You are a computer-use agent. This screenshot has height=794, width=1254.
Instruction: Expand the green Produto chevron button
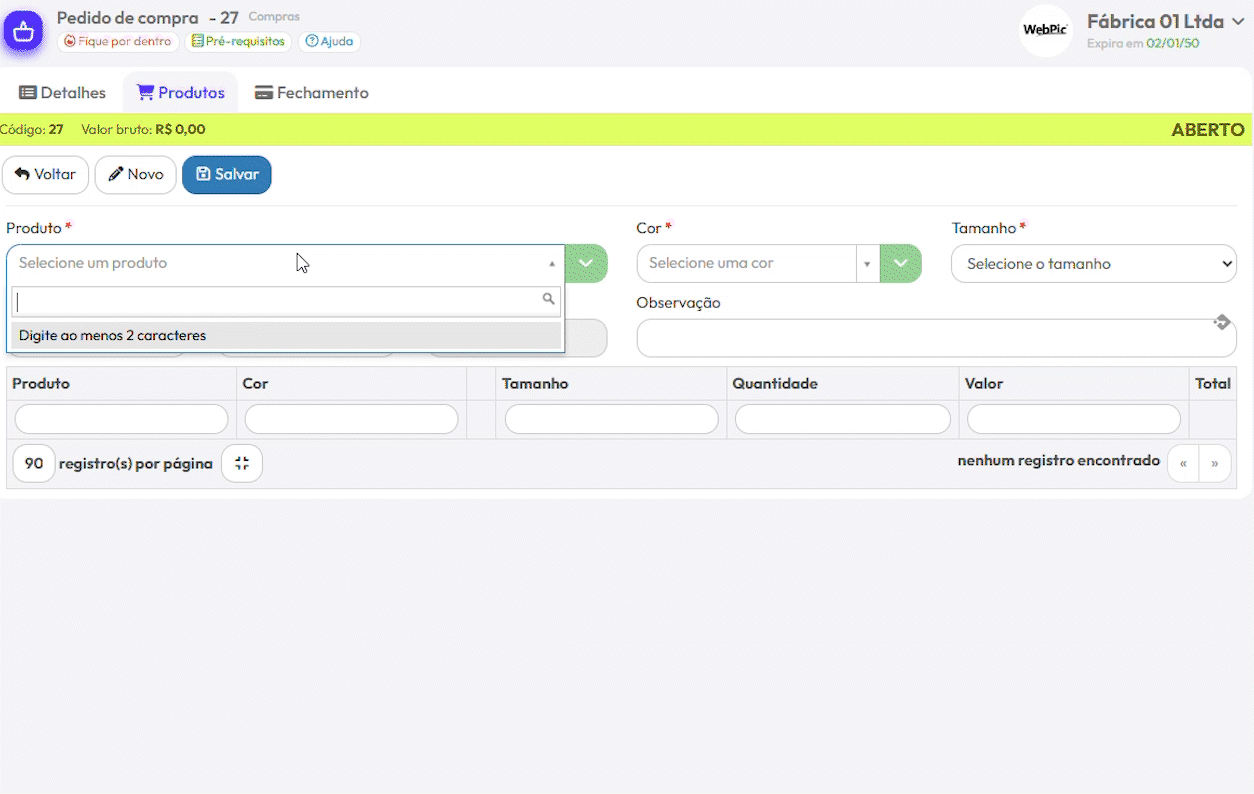coord(586,264)
